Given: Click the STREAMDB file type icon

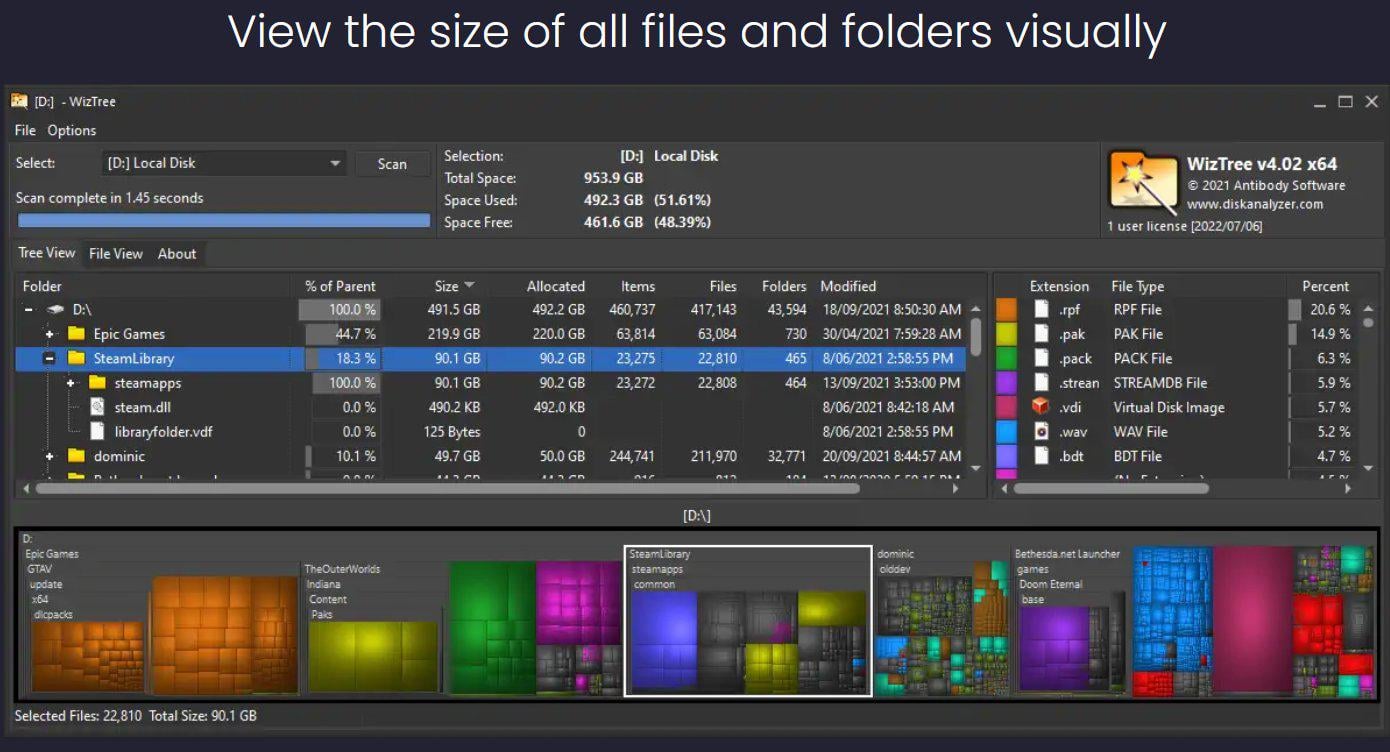Looking at the screenshot, I should pyautogui.click(x=1042, y=383).
